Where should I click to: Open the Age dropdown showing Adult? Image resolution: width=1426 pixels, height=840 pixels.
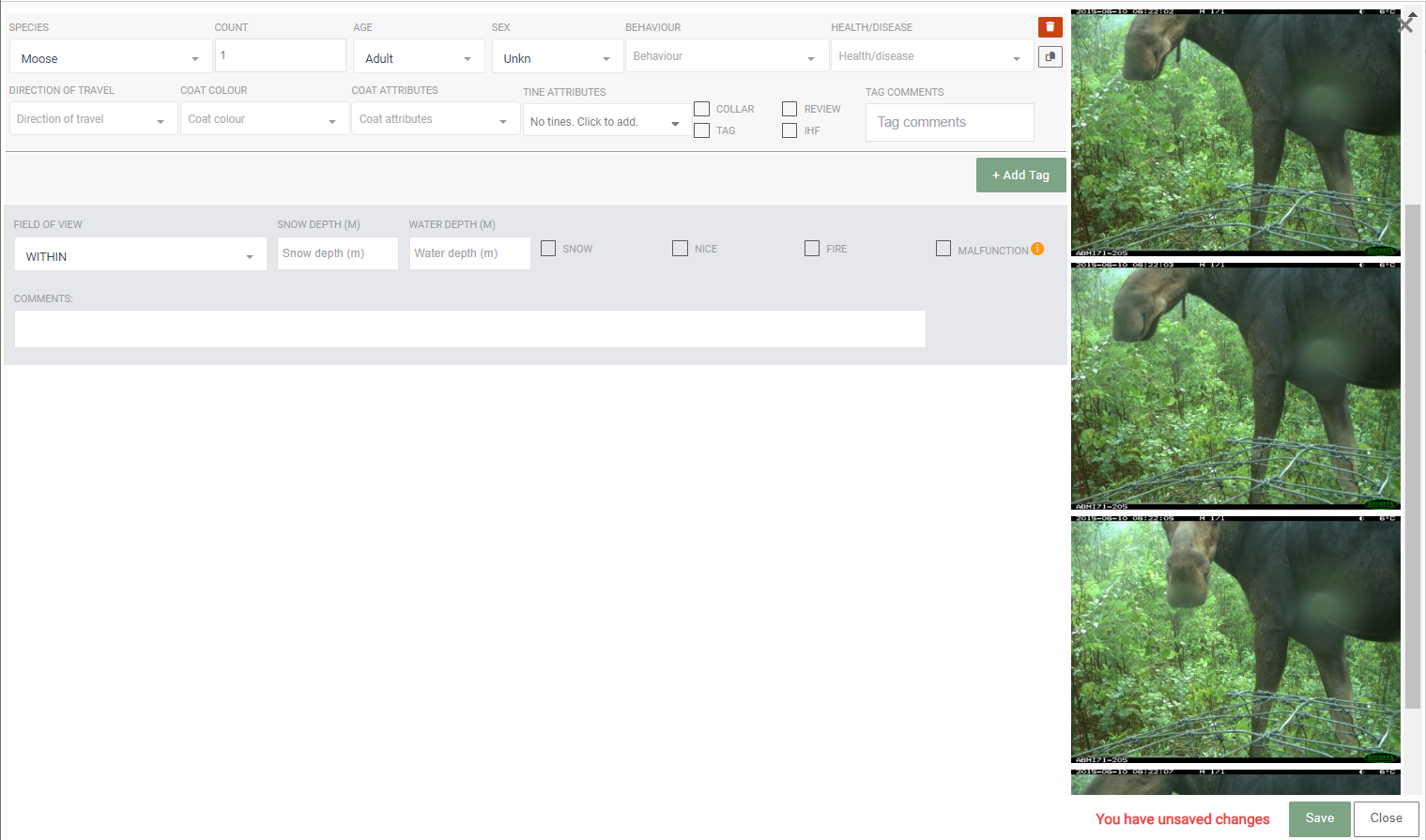pyautogui.click(x=419, y=56)
